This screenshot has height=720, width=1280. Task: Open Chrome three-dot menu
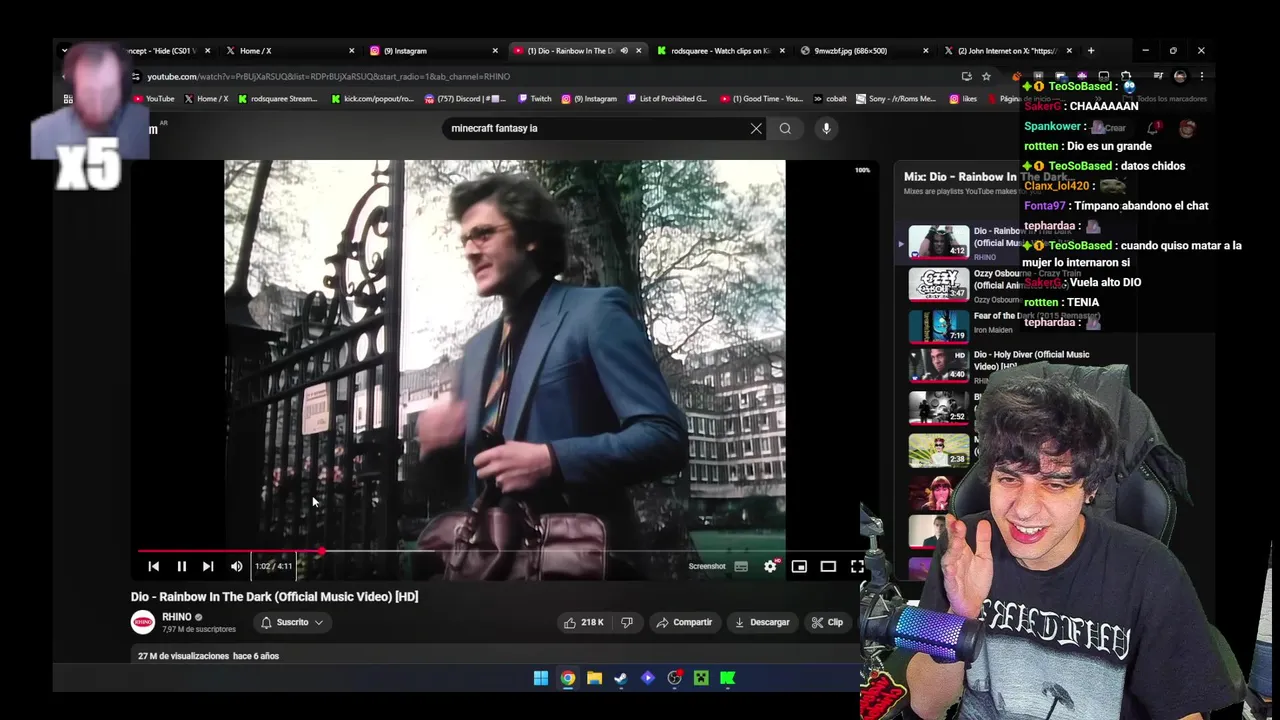[1201, 76]
